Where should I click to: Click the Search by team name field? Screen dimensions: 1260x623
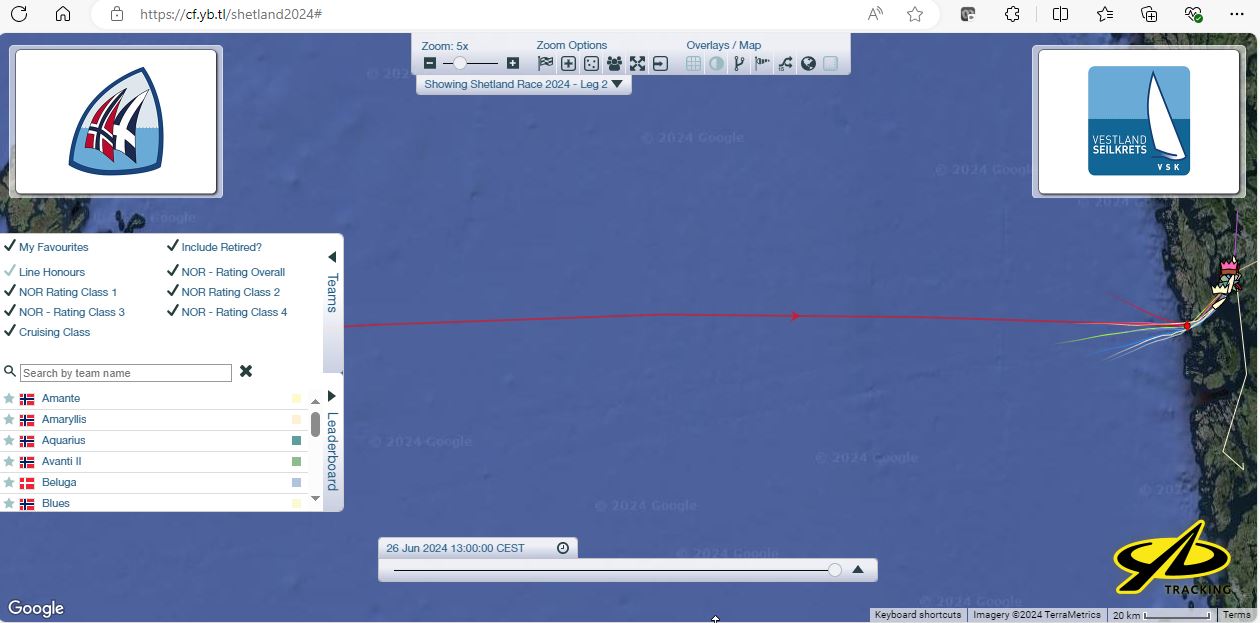pyautogui.click(x=126, y=373)
